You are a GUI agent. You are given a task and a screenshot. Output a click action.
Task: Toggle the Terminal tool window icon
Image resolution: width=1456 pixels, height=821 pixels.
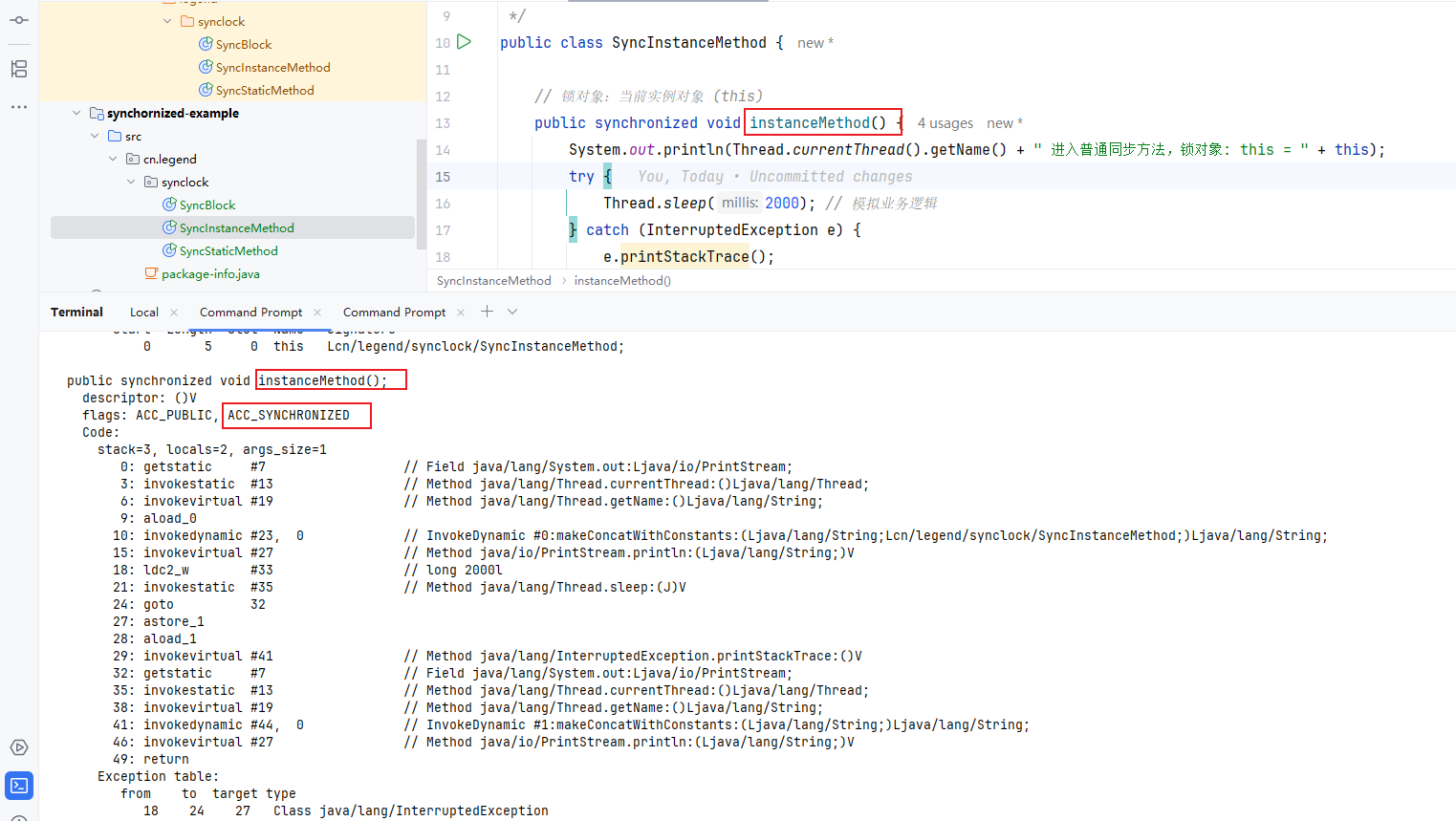[19, 786]
